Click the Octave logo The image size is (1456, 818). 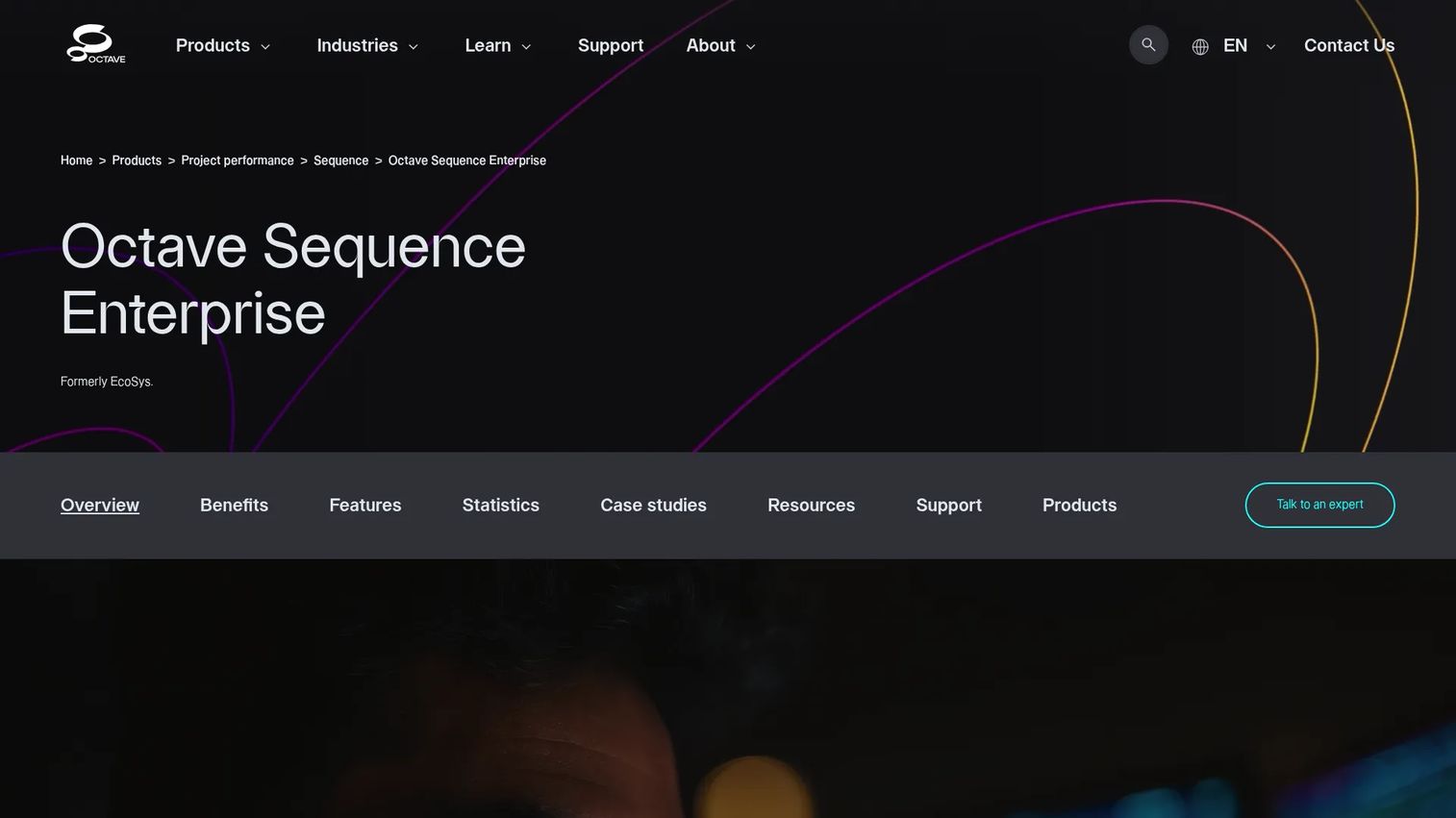point(96,44)
